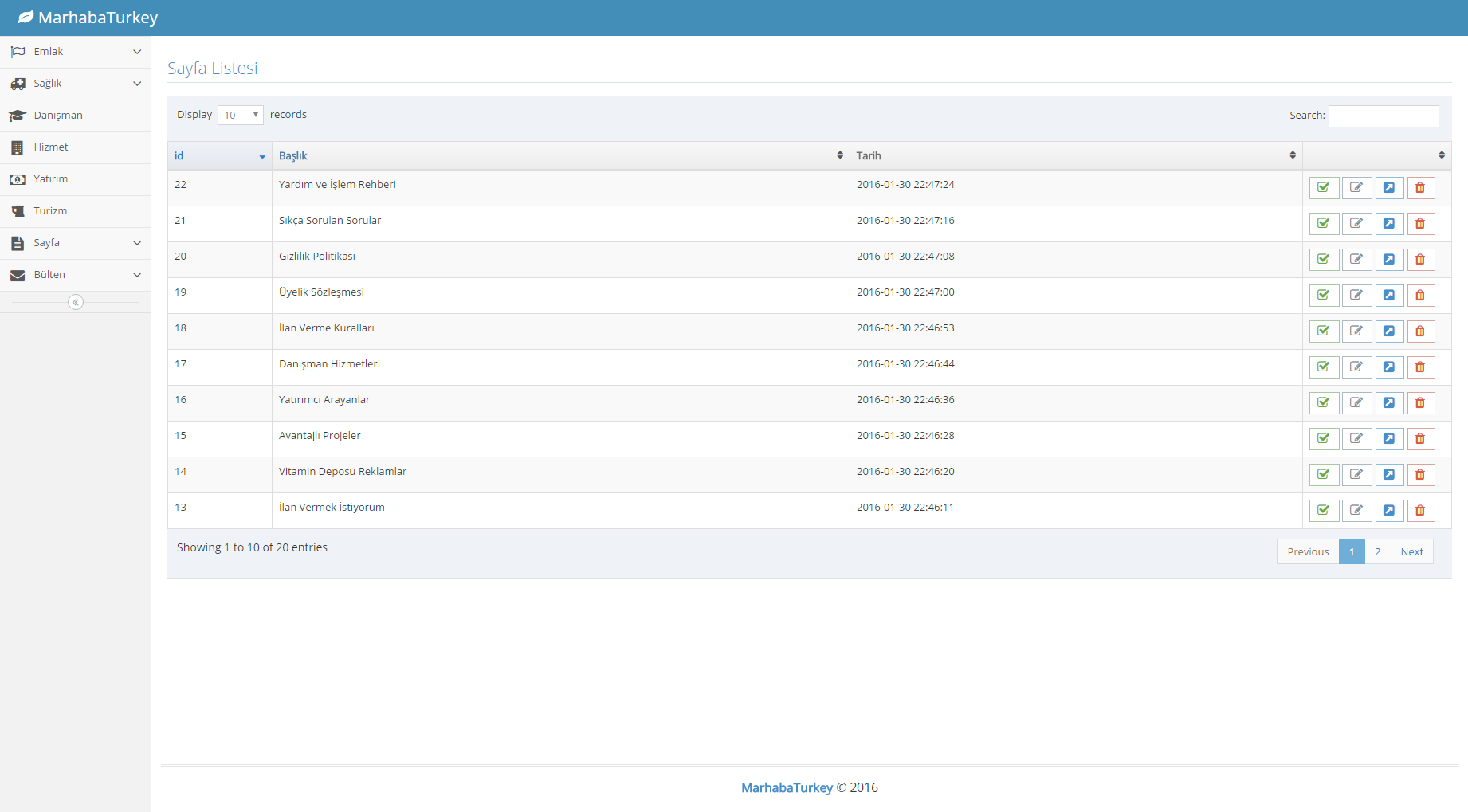Select Turizm in the sidebar
The image size is (1468, 812).
[x=50, y=211]
